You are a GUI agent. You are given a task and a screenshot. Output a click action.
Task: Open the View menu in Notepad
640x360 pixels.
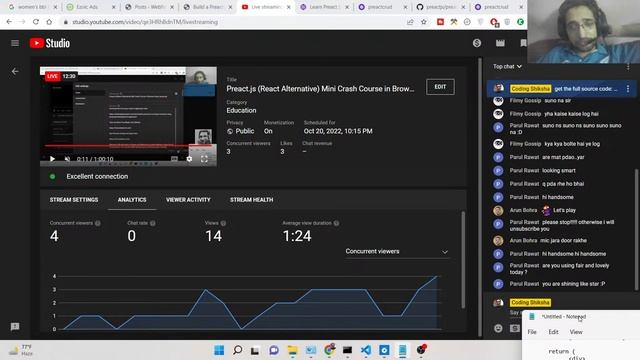pyautogui.click(x=576, y=332)
